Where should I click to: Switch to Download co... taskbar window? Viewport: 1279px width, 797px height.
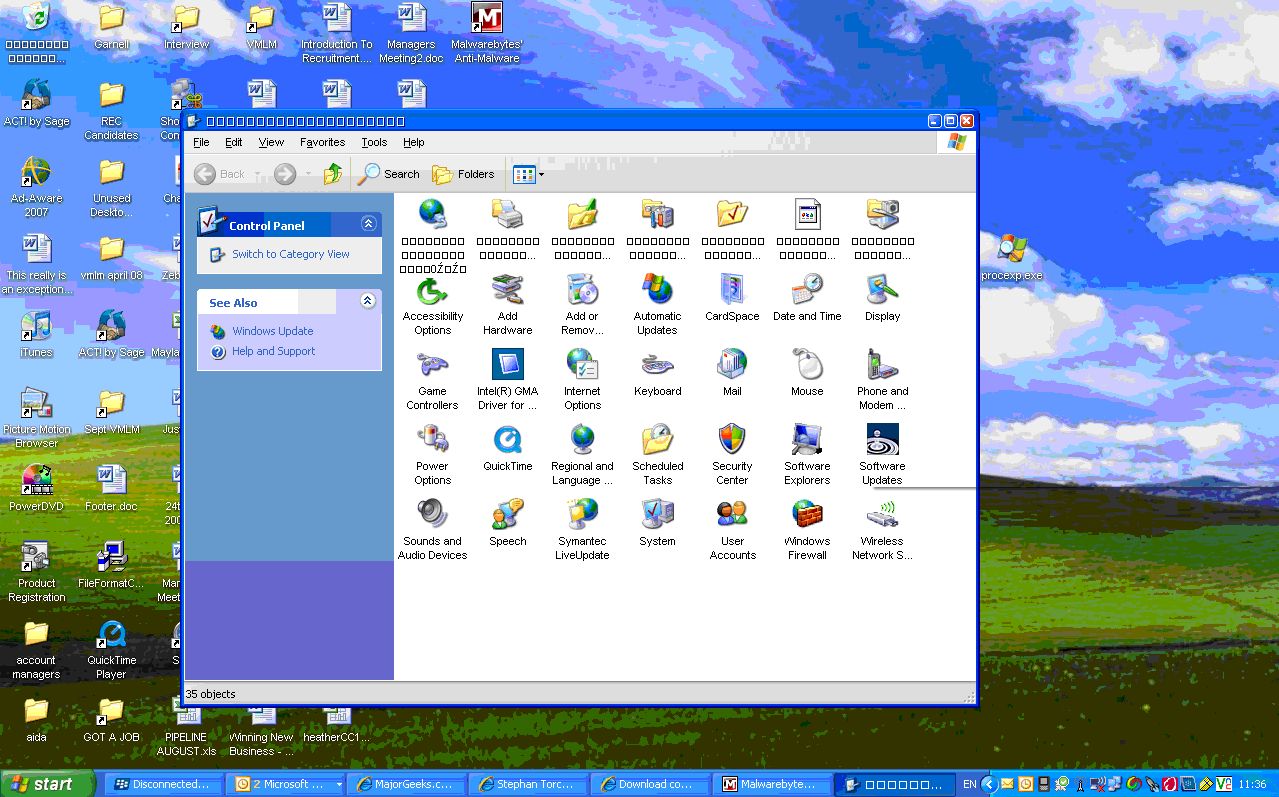pyautogui.click(x=652, y=784)
